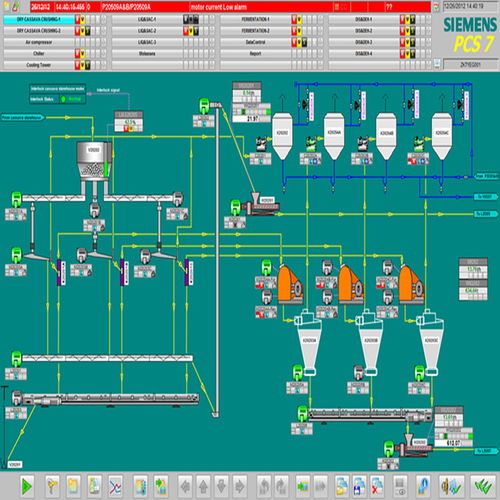Switch to the FERMENTATION-1 area
Viewport: 500px width, 500px height.
click(x=255, y=19)
